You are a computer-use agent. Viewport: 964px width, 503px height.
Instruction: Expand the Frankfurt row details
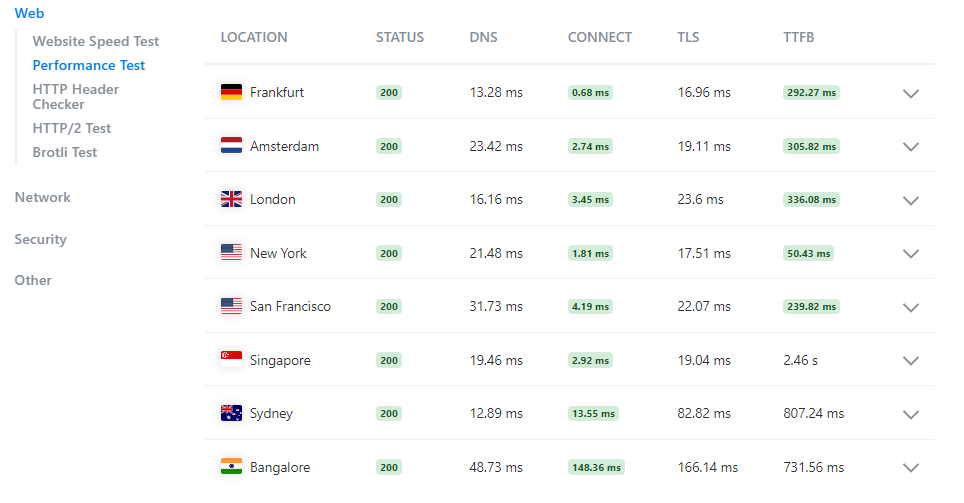pyautogui.click(x=910, y=93)
